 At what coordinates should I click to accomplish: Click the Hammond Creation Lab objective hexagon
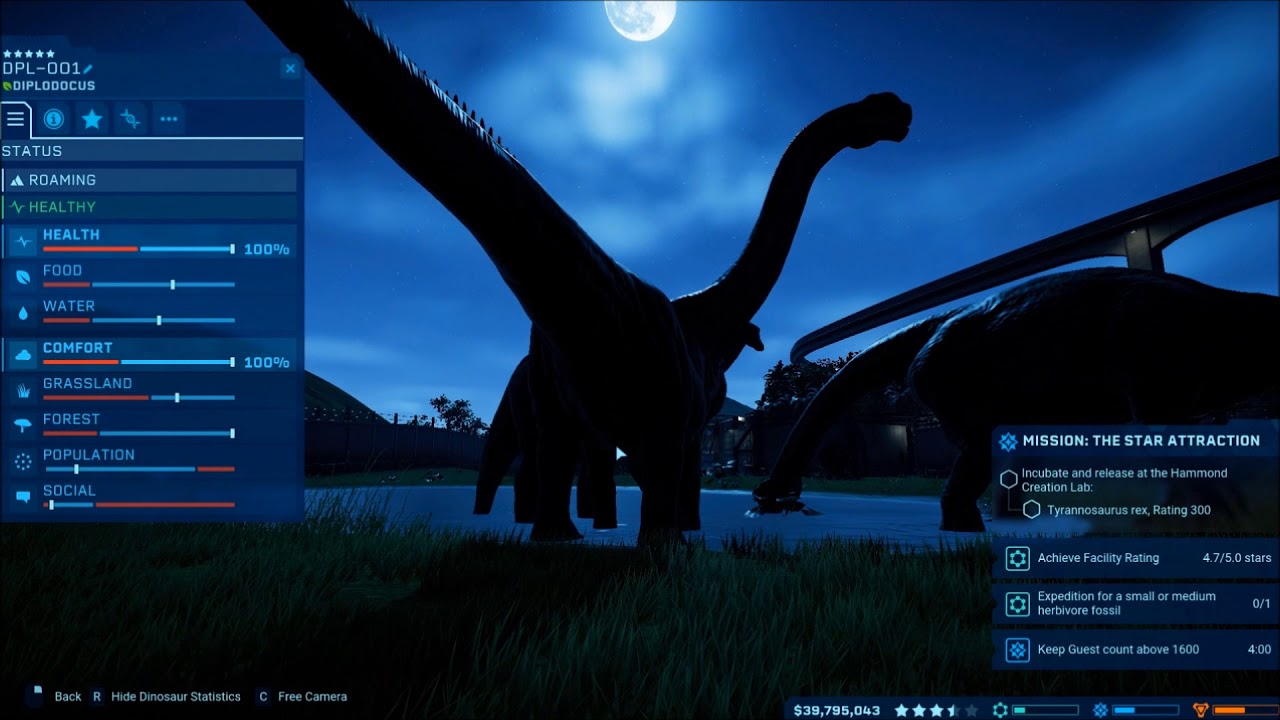[1008, 480]
